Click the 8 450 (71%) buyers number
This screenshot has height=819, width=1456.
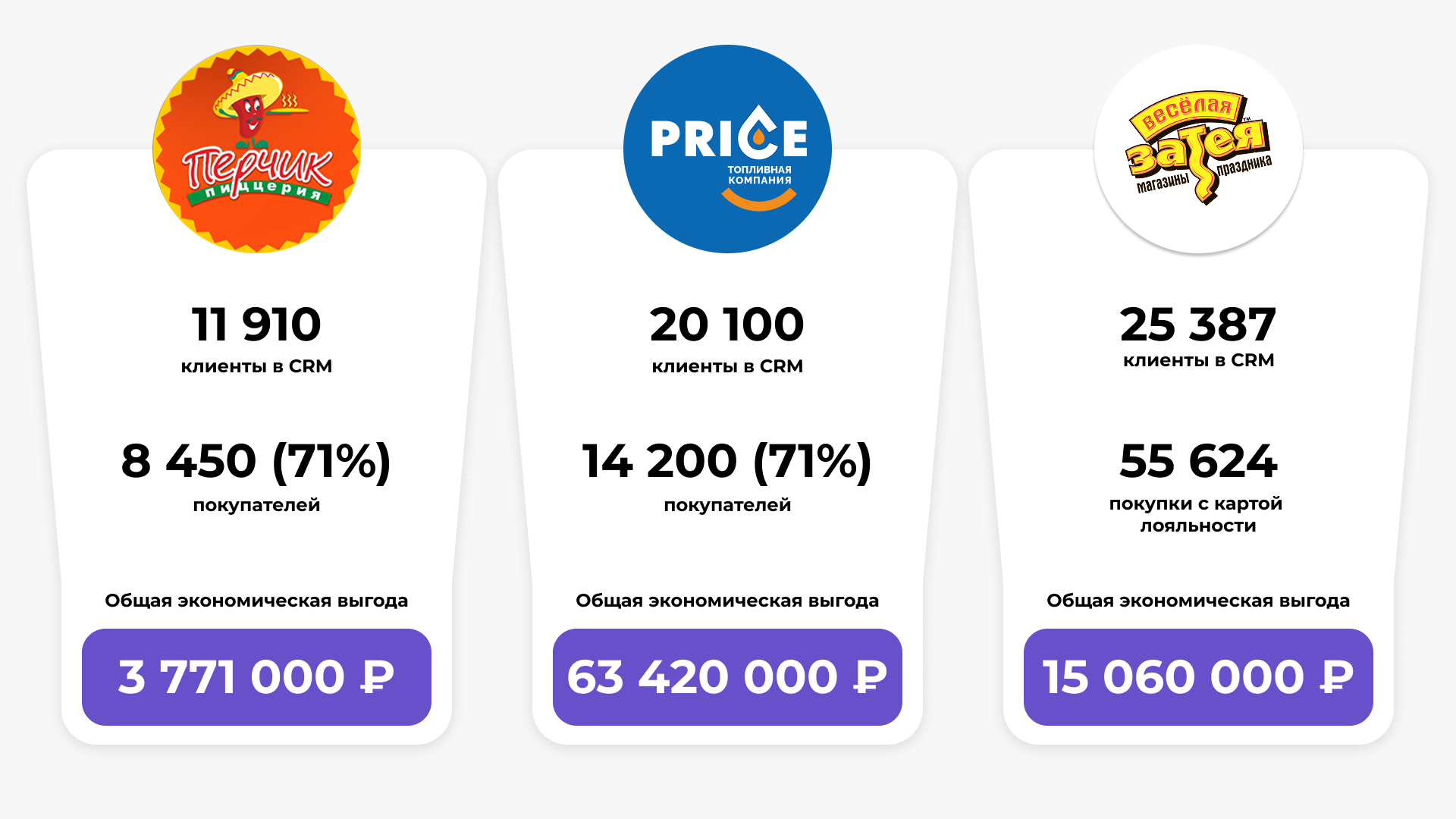point(256,461)
